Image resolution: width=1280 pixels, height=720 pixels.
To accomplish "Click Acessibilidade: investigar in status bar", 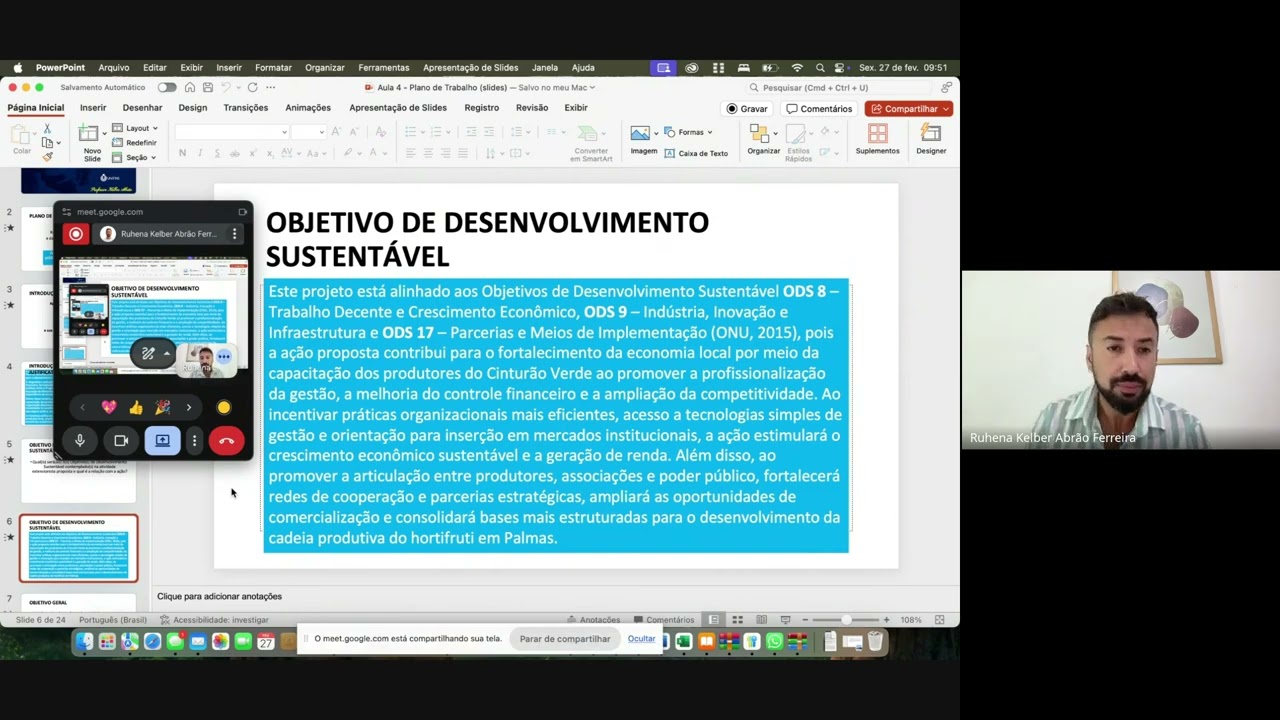I will [215, 620].
